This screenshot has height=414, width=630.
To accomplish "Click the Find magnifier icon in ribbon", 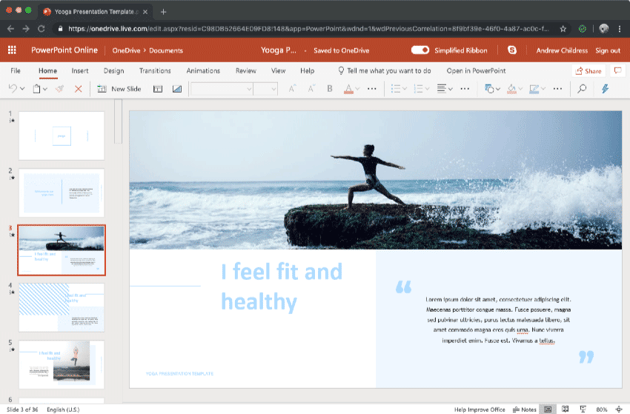I will (x=582, y=89).
